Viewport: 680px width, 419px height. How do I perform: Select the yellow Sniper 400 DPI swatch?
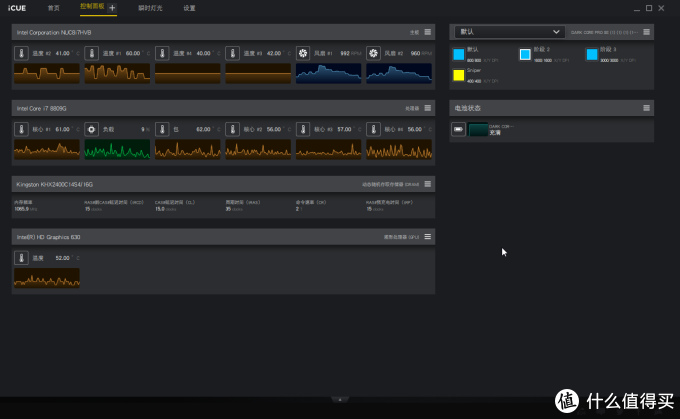[x=459, y=75]
